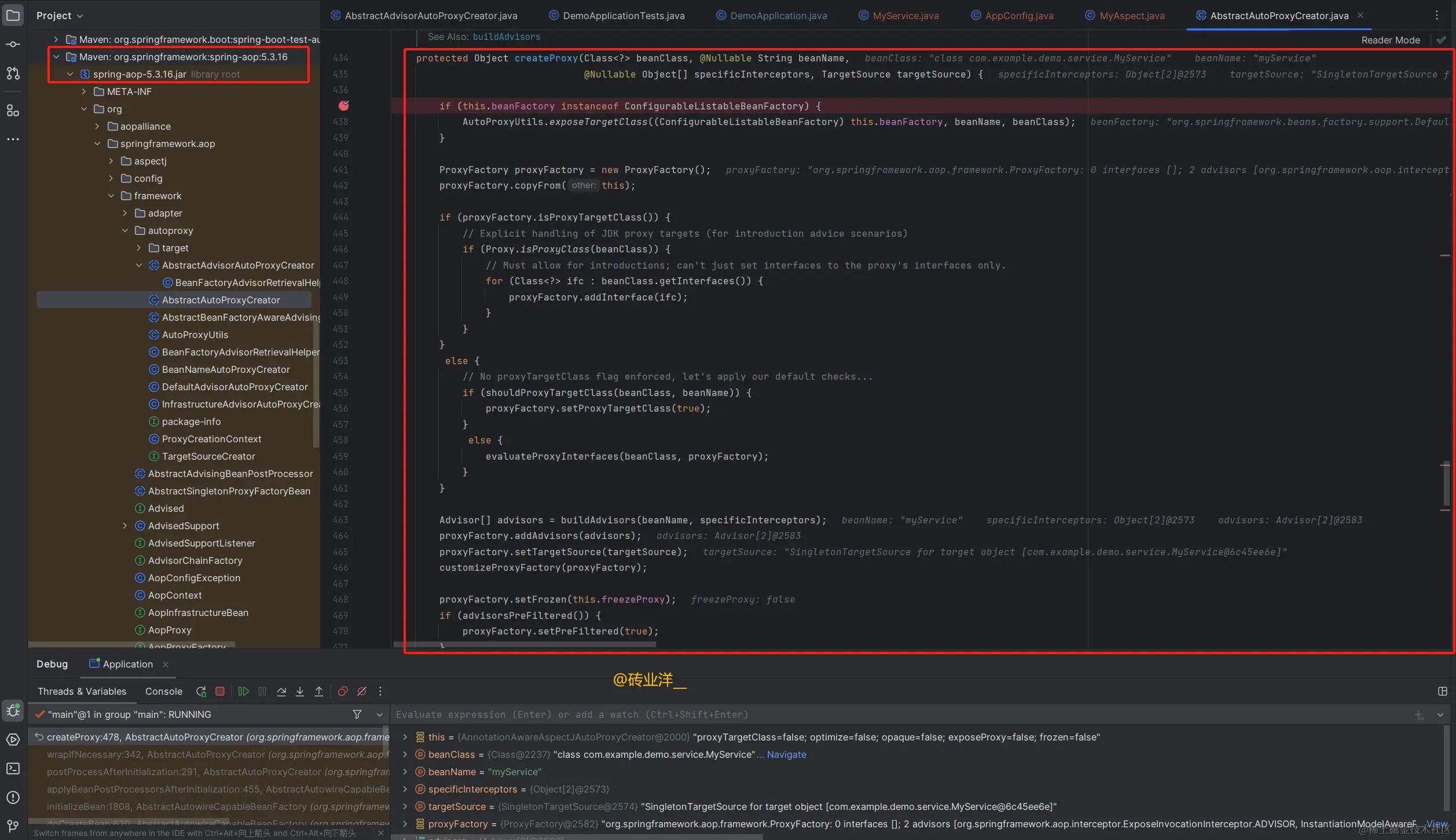Open the Debug bug icon in left sidebar

13,710
